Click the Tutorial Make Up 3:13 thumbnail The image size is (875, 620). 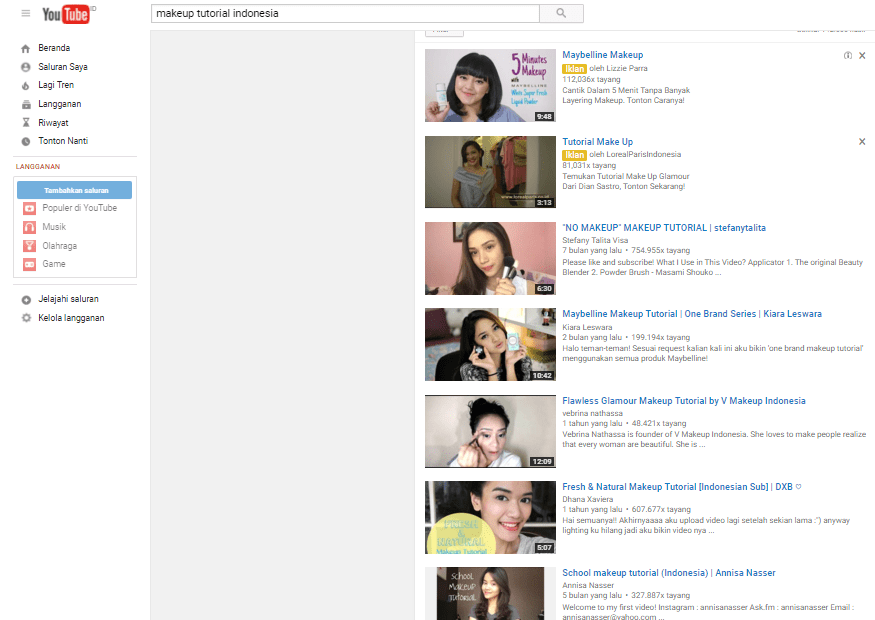click(x=490, y=172)
